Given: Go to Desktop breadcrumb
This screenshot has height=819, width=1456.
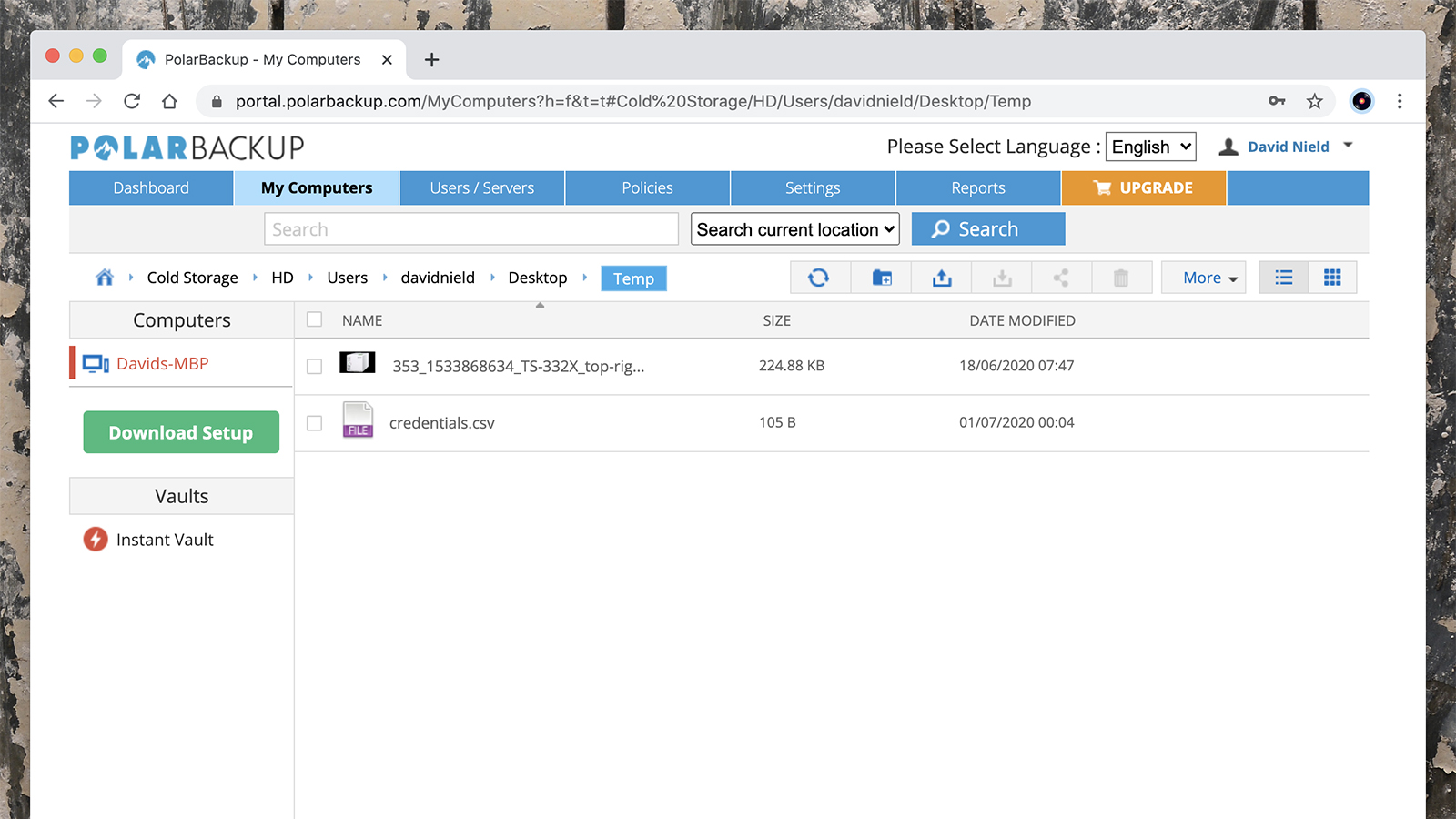Looking at the screenshot, I should (538, 278).
